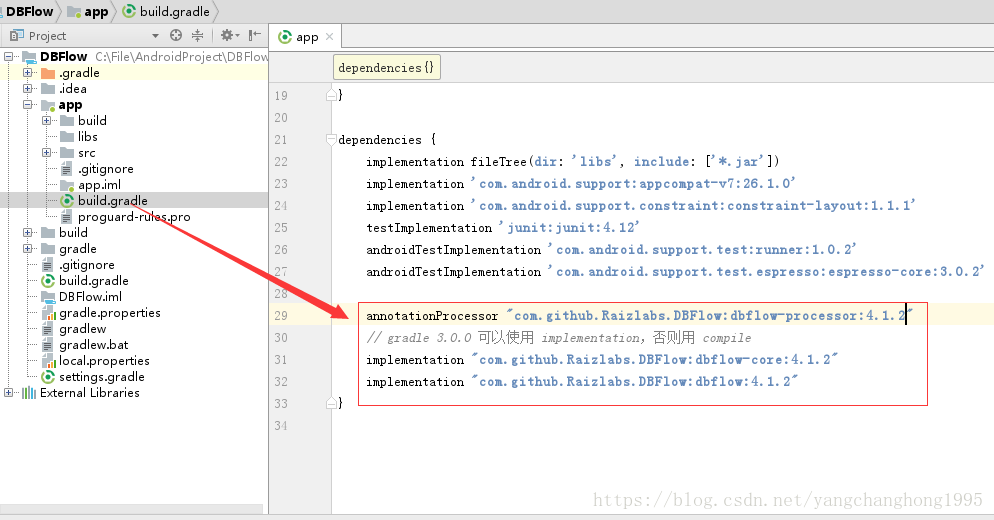This screenshot has width=994, height=520.
Task: Select .gitignore inside app module
Action: 105,169
